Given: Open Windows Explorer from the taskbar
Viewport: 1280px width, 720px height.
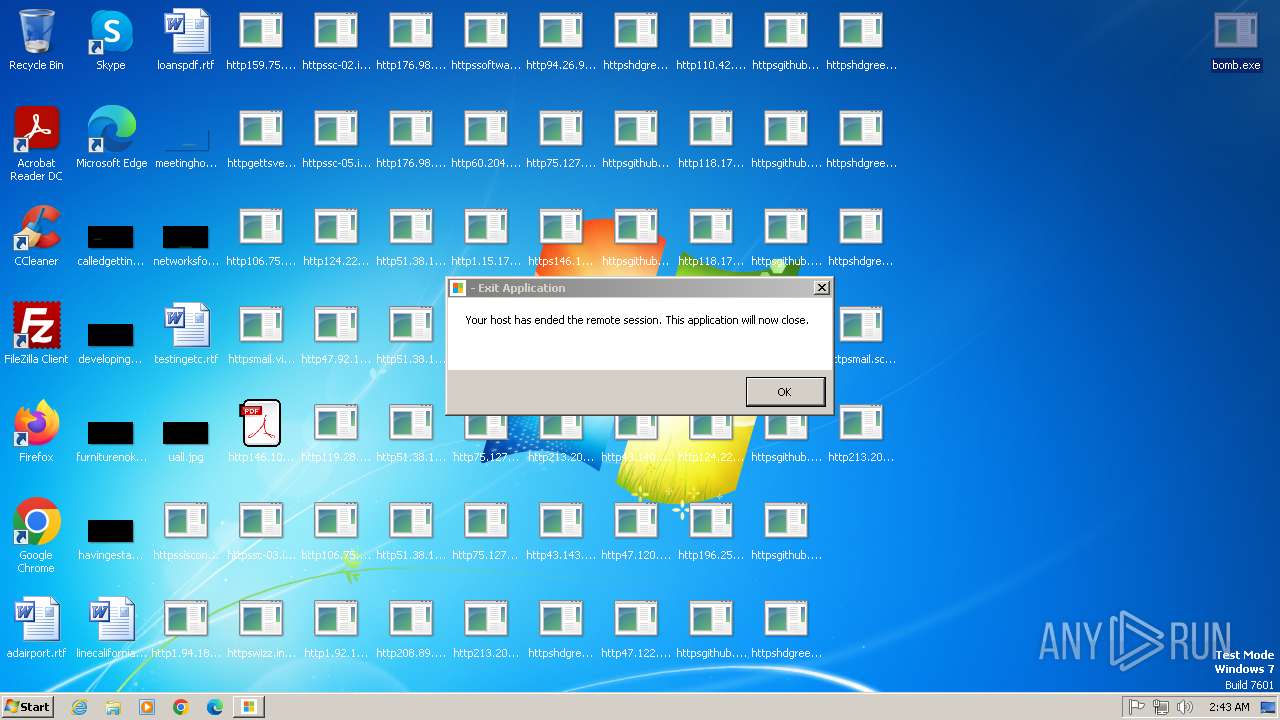Looking at the screenshot, I should [113, 707].
